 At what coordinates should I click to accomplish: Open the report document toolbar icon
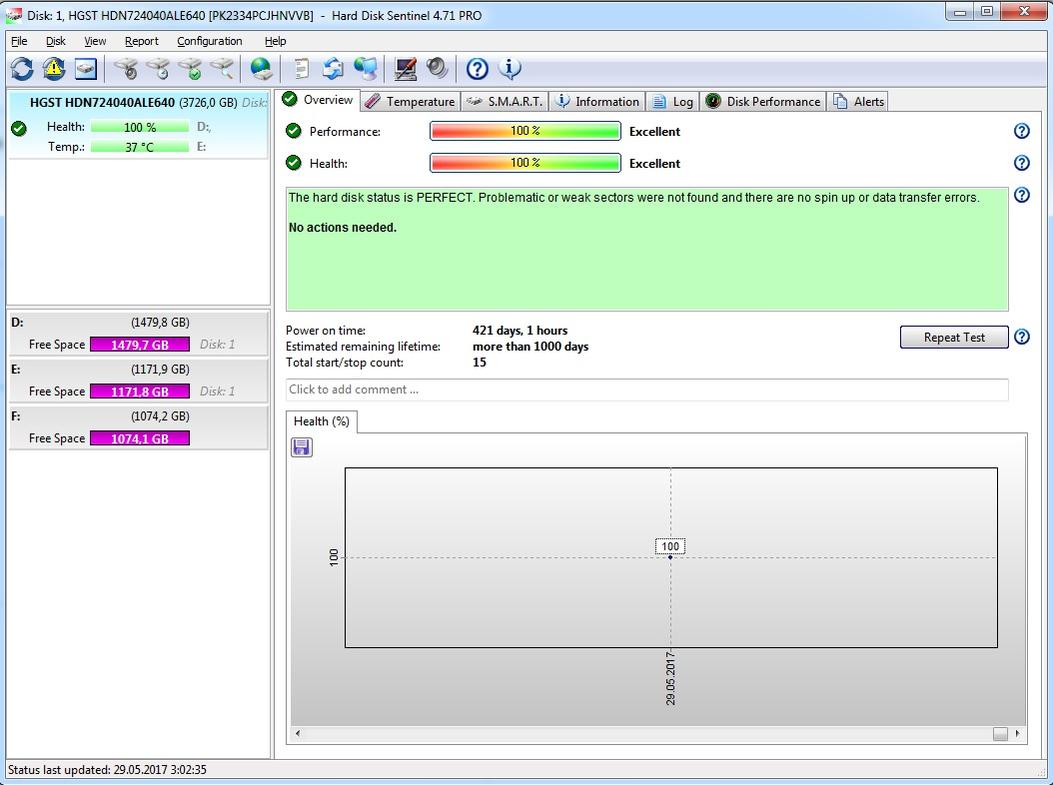[x=302, y=68]
